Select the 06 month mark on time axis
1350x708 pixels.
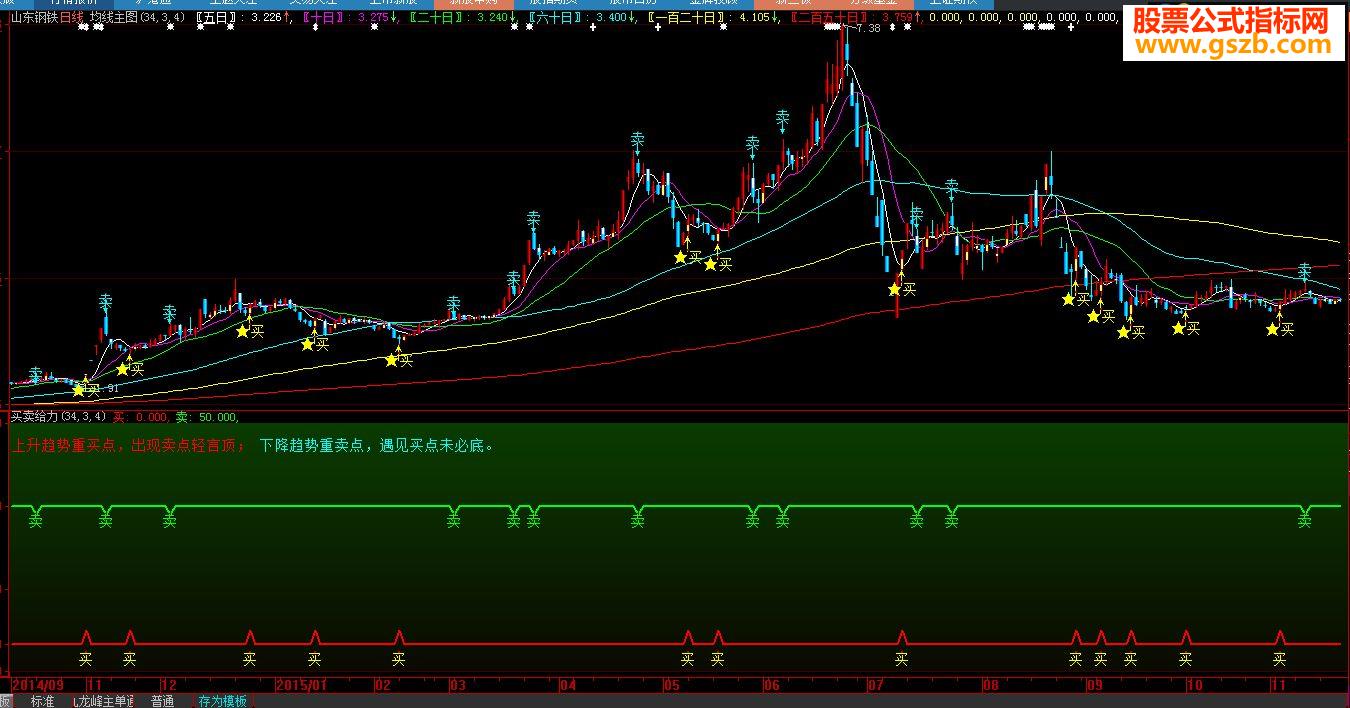(x=771, y=686)
